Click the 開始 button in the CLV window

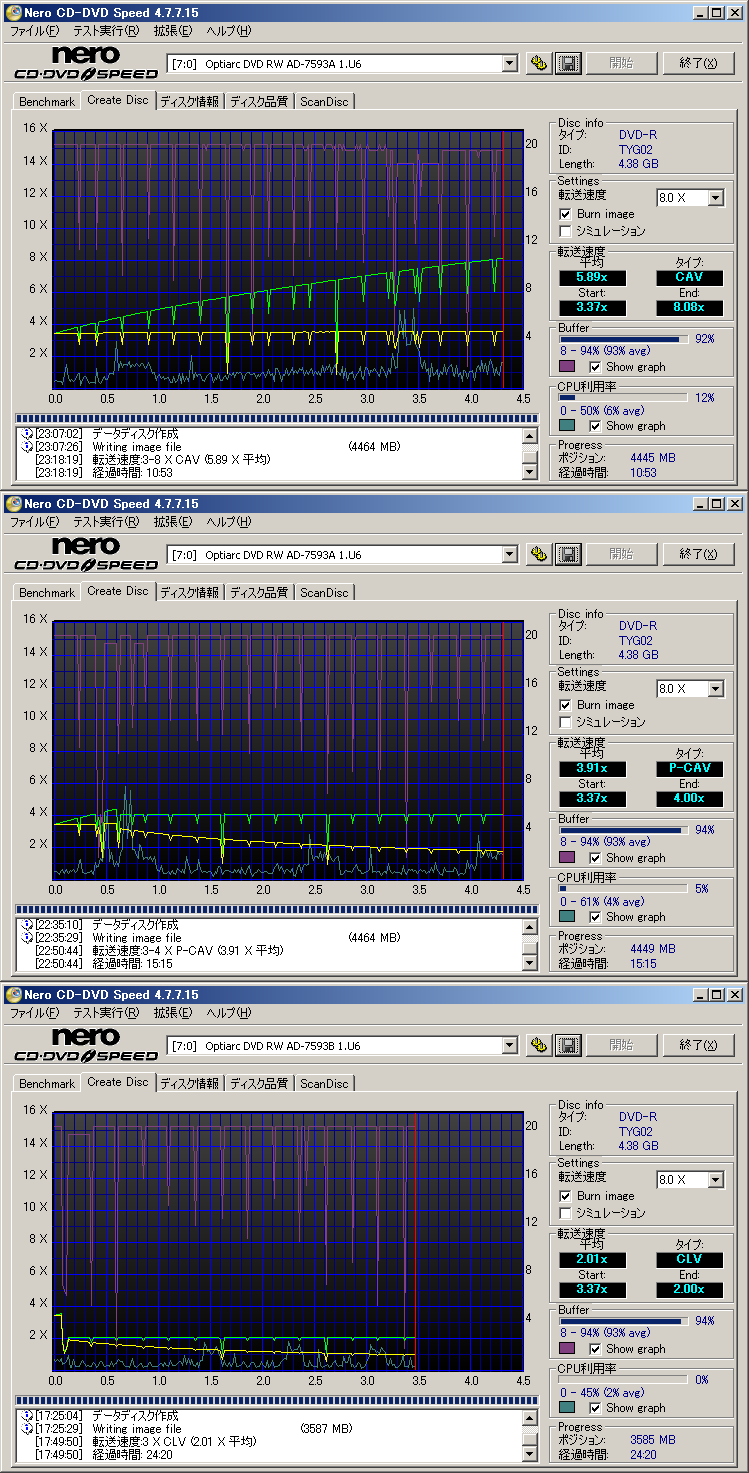(621, 1045)
